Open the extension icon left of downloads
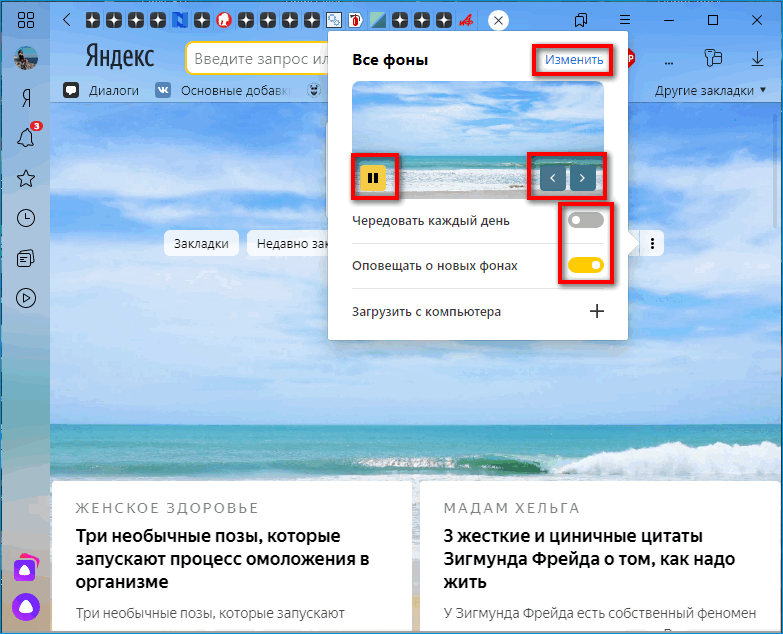Viewport: 783px width, 634px height. pyautogui.click(x=714, y=58)
